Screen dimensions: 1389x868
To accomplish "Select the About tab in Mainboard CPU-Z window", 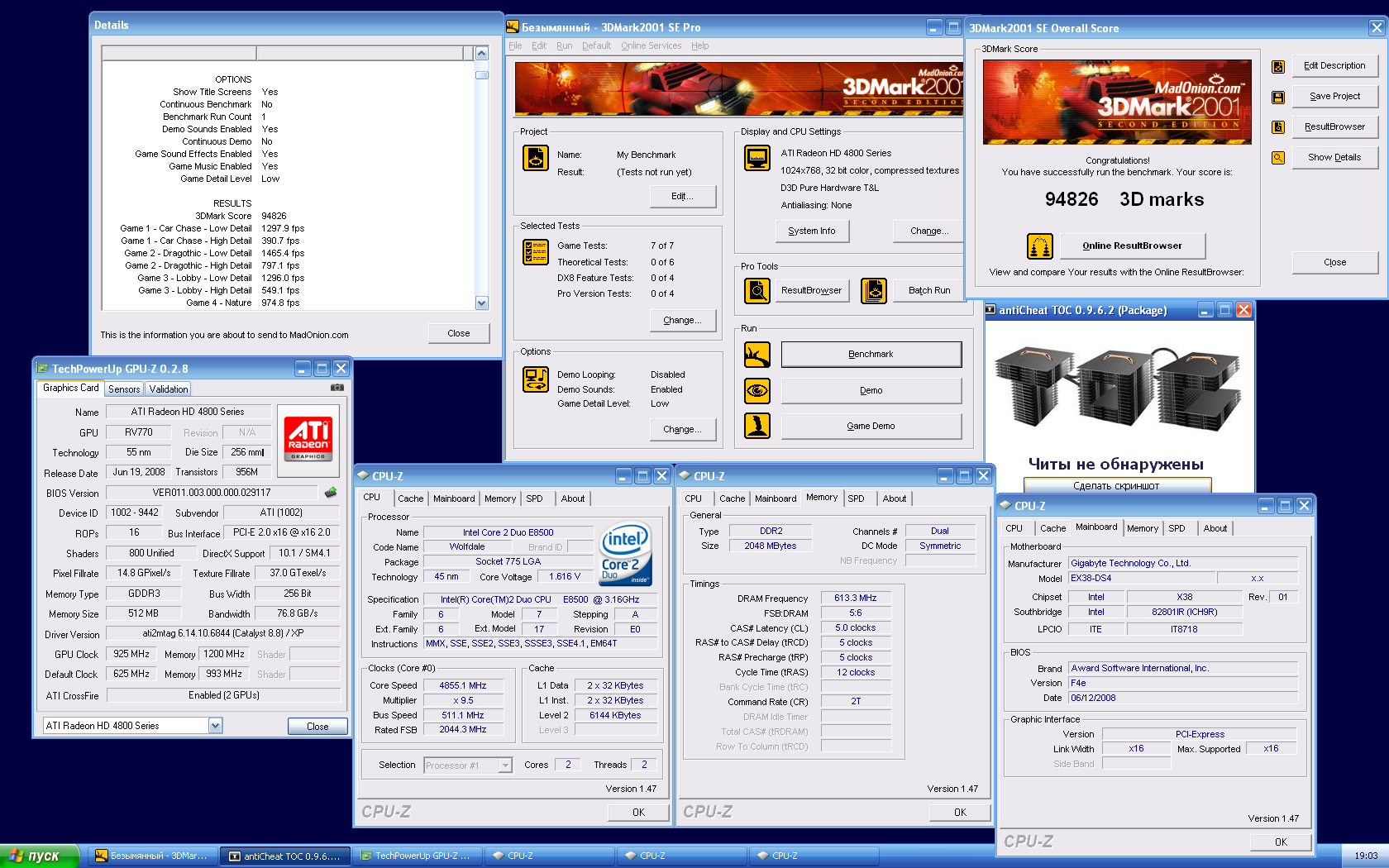I will (1215, 528).
